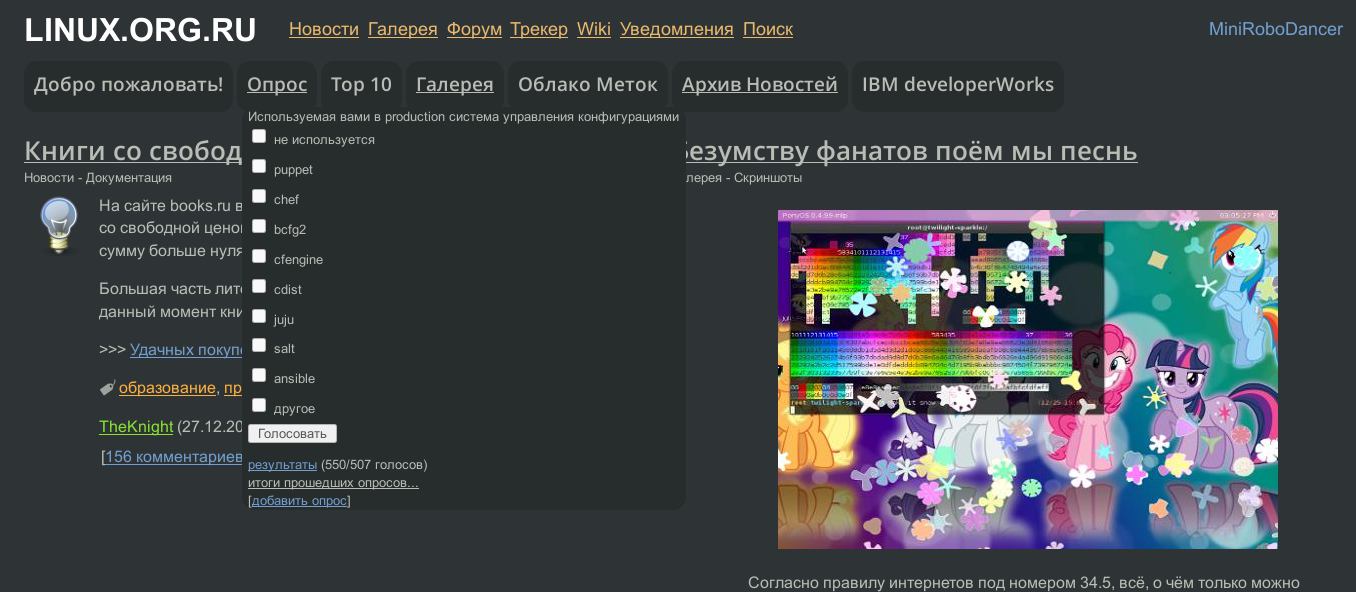The width and height of the screenshot is (1356, 592).
Task: Open the Облако Меток tab
Action: (588, 85)
